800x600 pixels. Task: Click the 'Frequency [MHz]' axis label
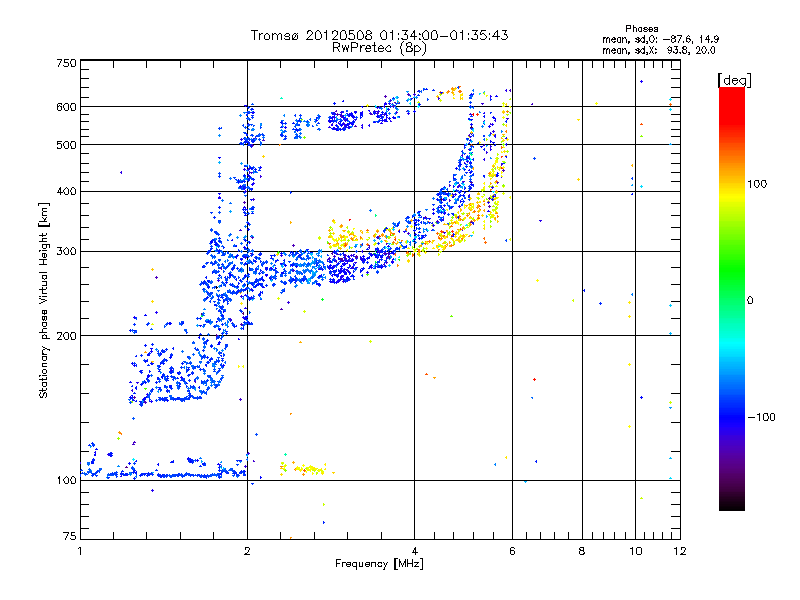379,564
